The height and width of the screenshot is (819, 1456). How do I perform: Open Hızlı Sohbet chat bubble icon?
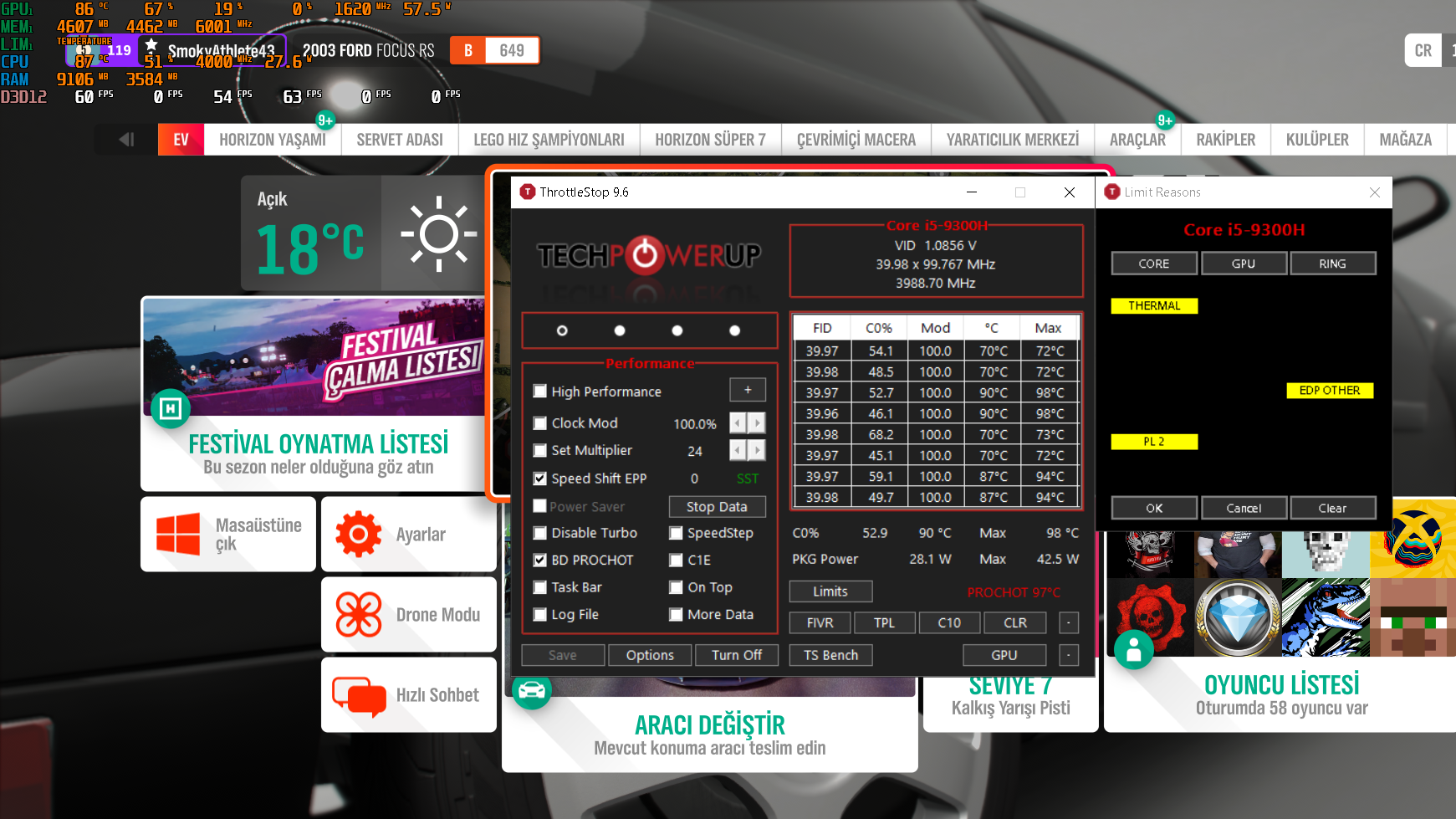pyautogui.click(x=359, y=696)
